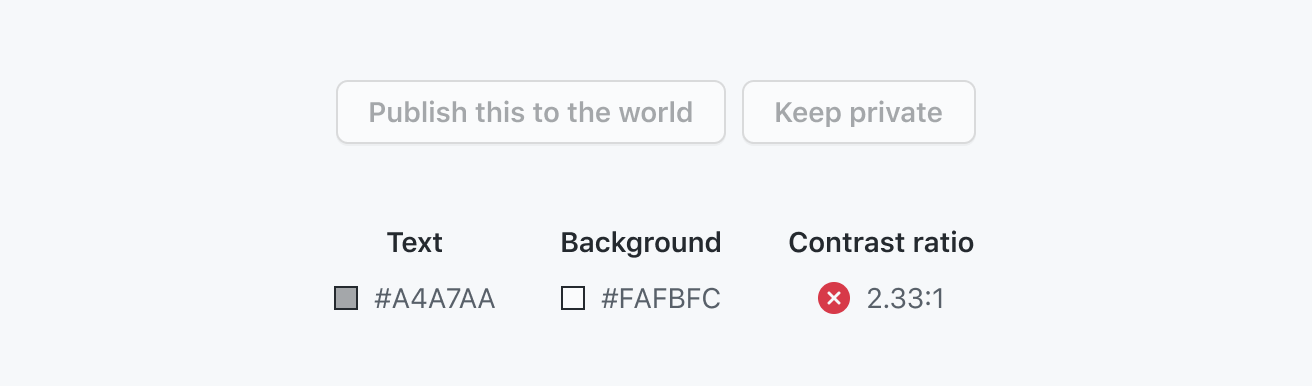The height and width of the screenshot is (386, 1312).
Task: Select the gray text color swatch
Action: 346,298
